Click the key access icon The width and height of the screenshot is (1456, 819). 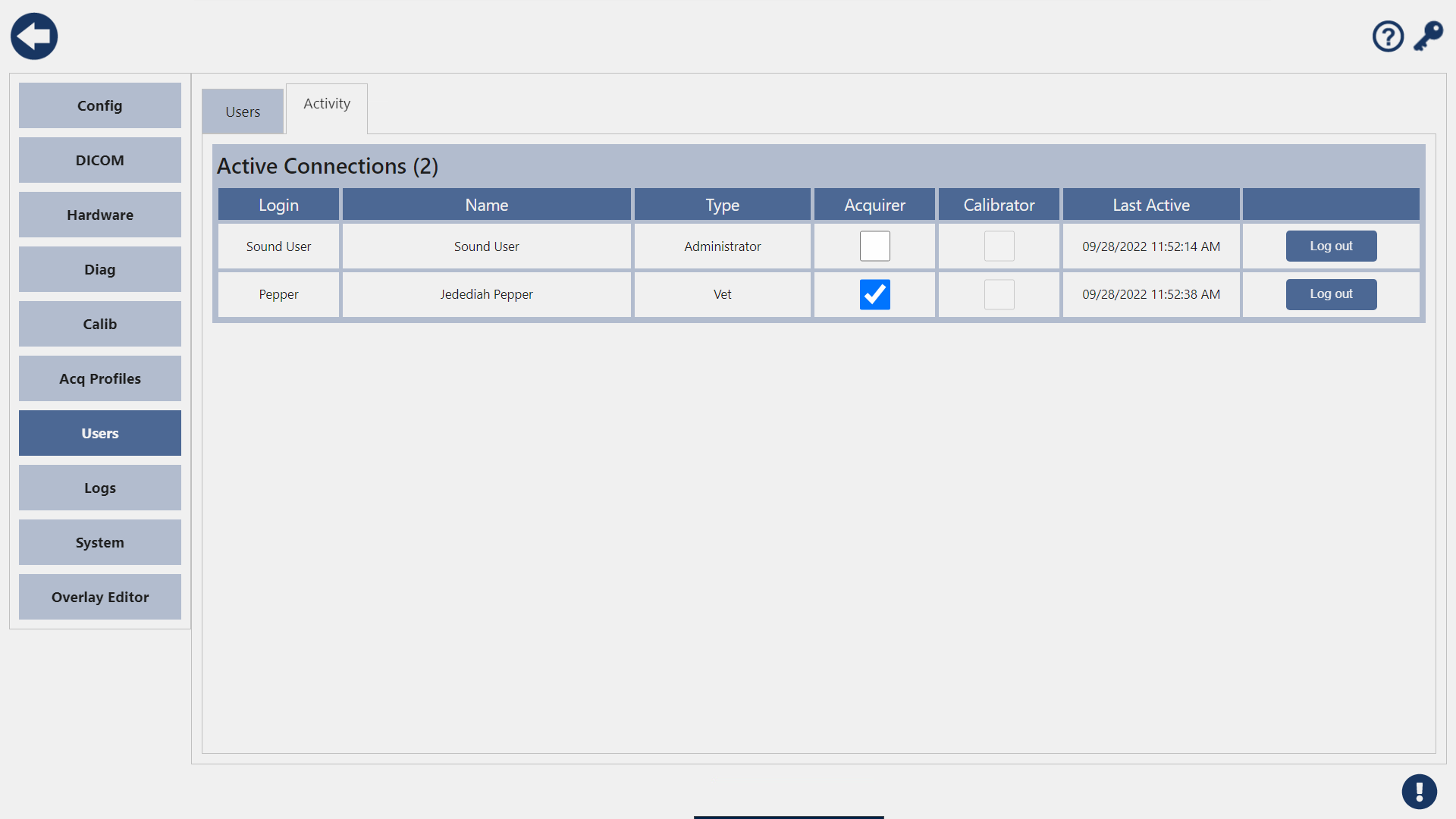point(1429,36)
